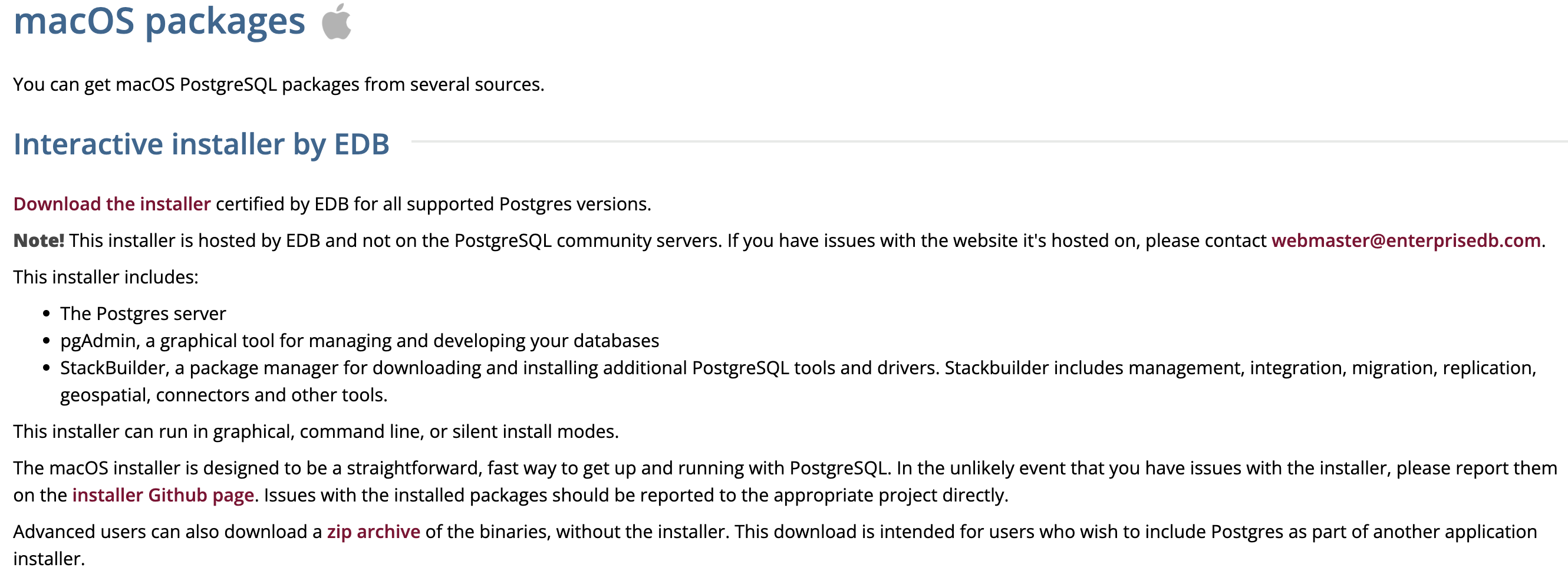
Task: Click the bold 'Note!' label
Action: (38, 240)
